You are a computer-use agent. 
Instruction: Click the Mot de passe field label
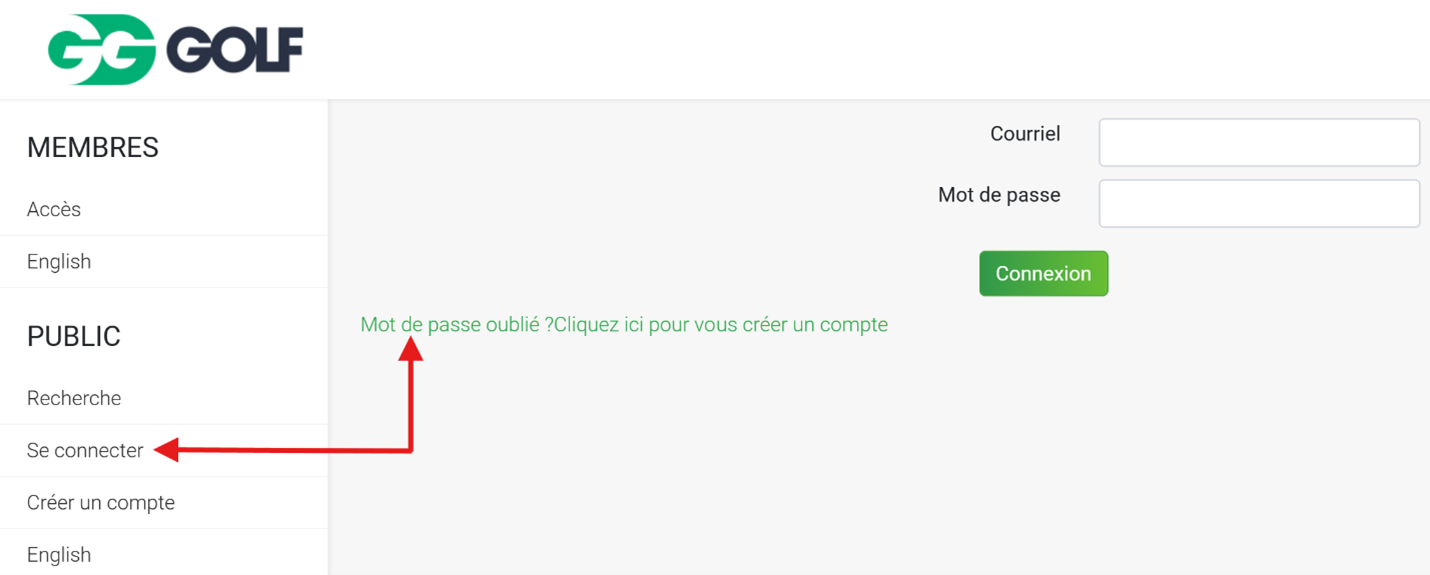click(999, 195)
